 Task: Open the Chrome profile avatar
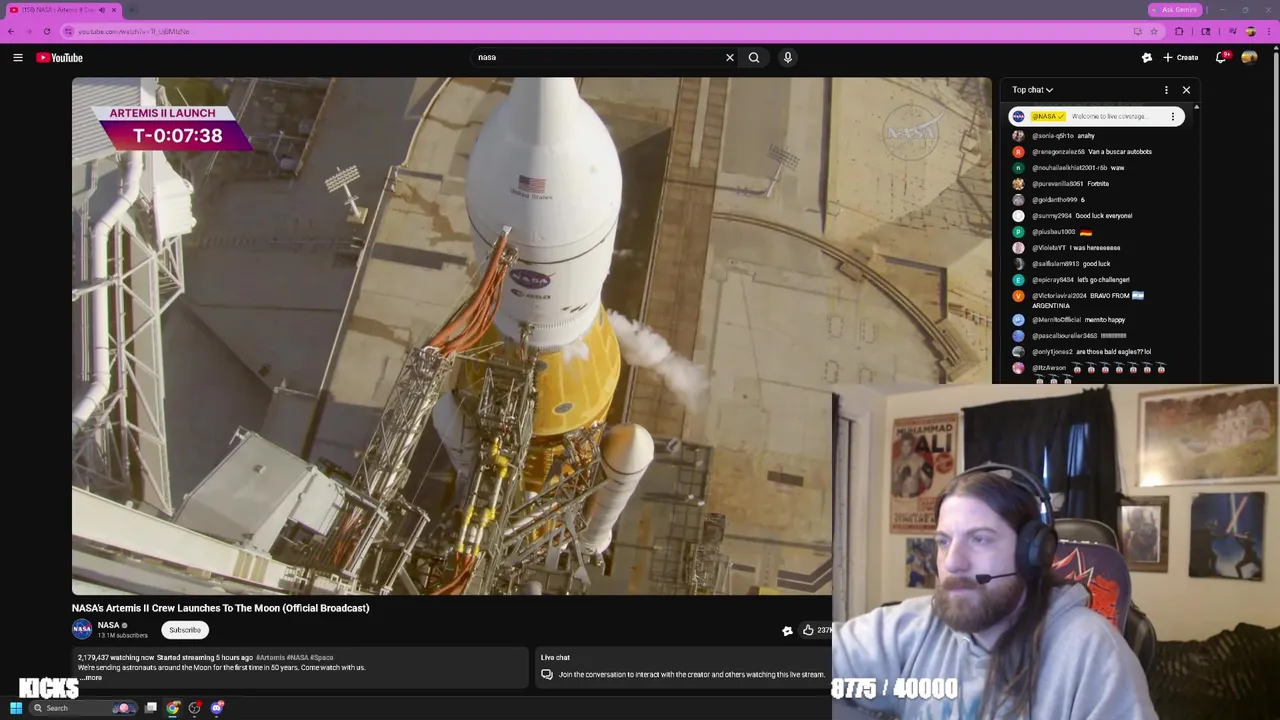pos(1250,31)
